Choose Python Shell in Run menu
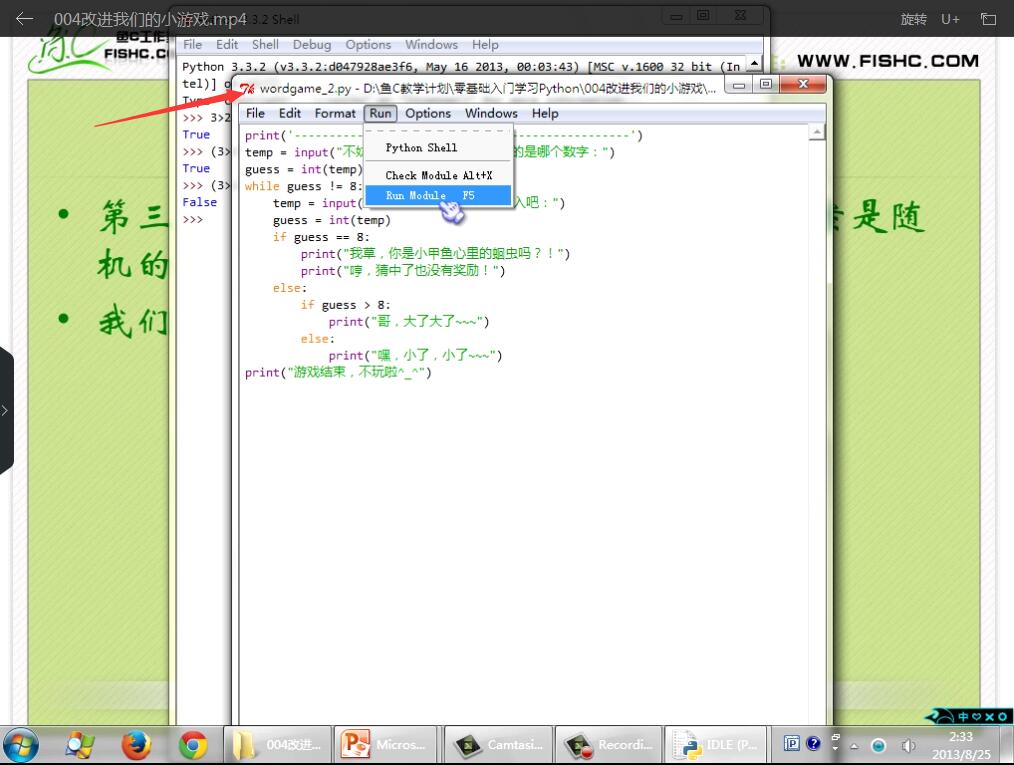The height and width of the screenshot is (765, 1014). 421,147
